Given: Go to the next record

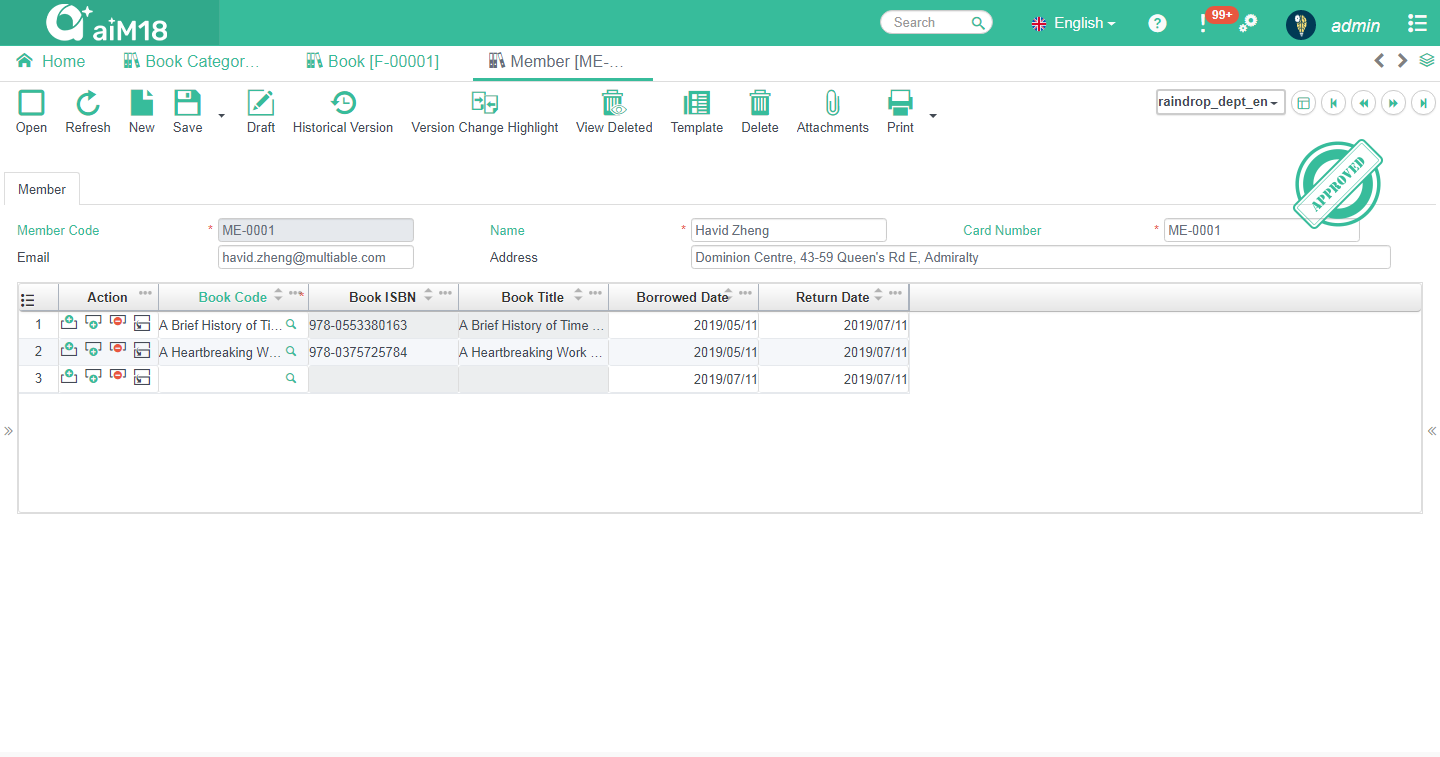Looking at the screenshot, I should click(x=1393, y=103).
